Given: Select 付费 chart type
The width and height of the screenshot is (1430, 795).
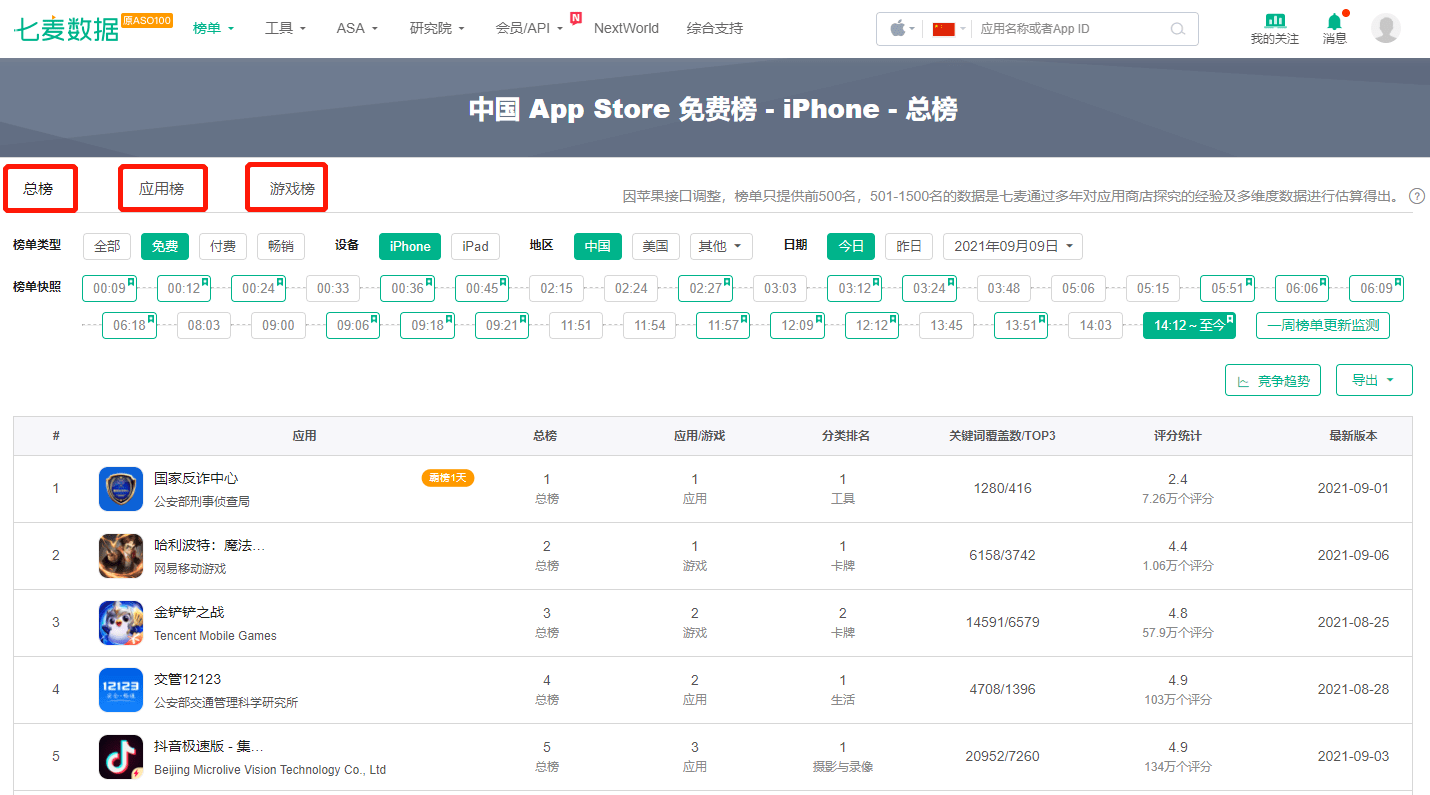Looking at the screenshot, I should click(223, 246).
